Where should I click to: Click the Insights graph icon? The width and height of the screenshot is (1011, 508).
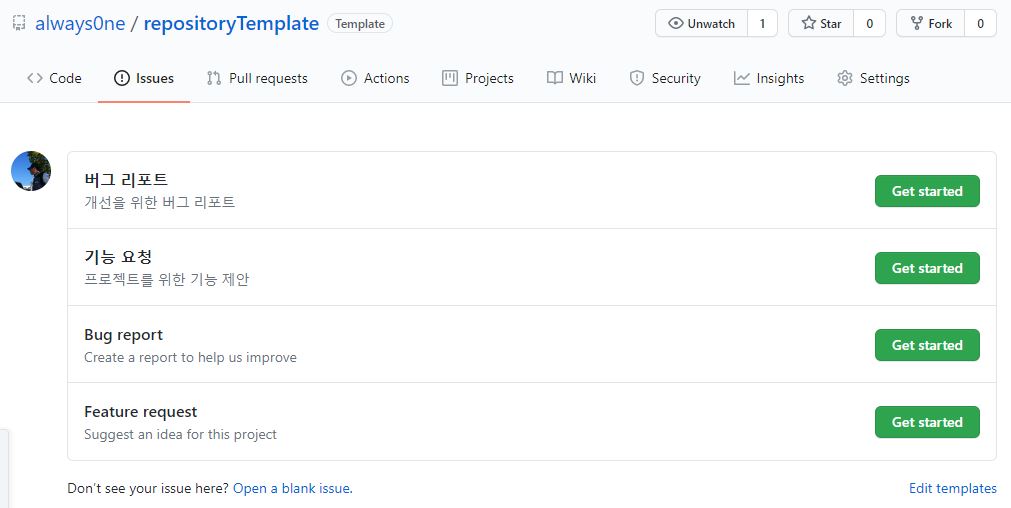[x=741, y=78]
